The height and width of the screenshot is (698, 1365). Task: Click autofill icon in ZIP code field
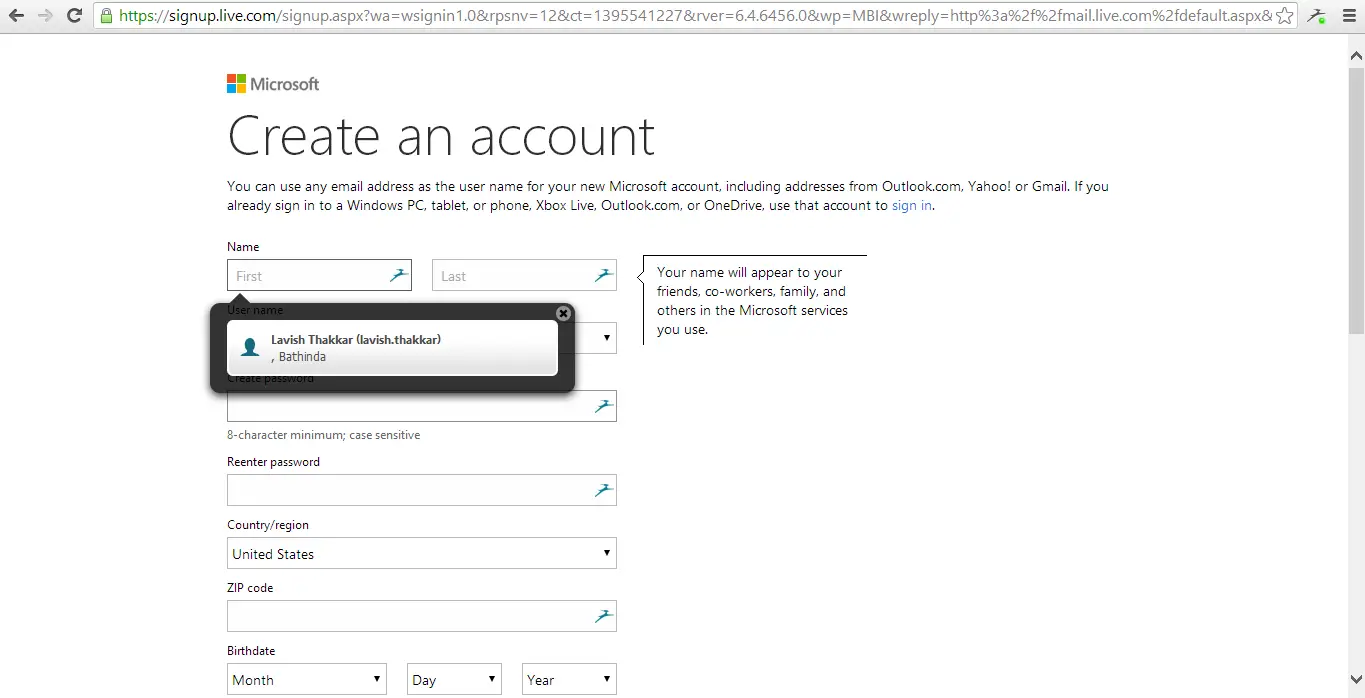(604, 616)
